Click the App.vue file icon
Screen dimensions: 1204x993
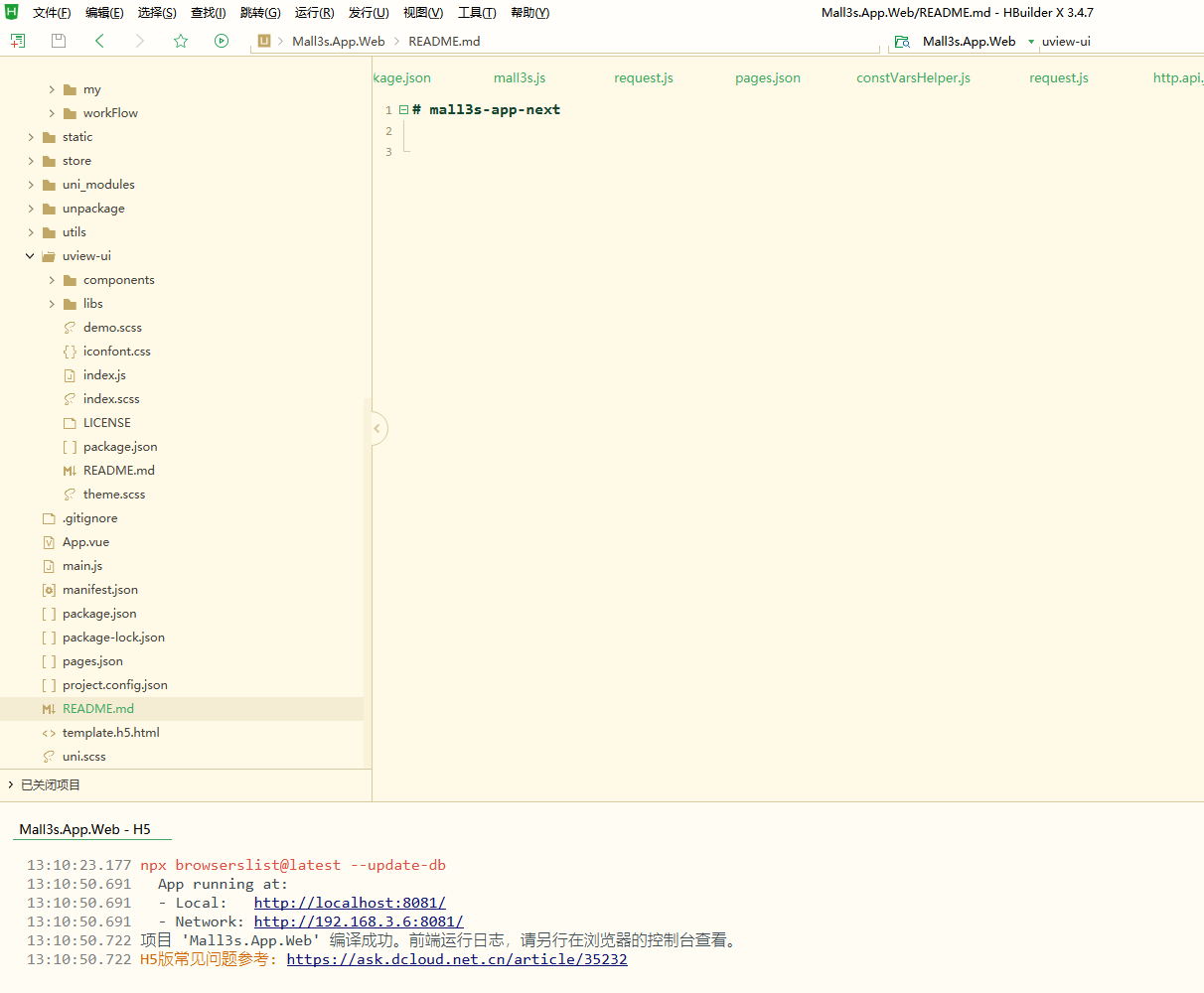(49, 542)
